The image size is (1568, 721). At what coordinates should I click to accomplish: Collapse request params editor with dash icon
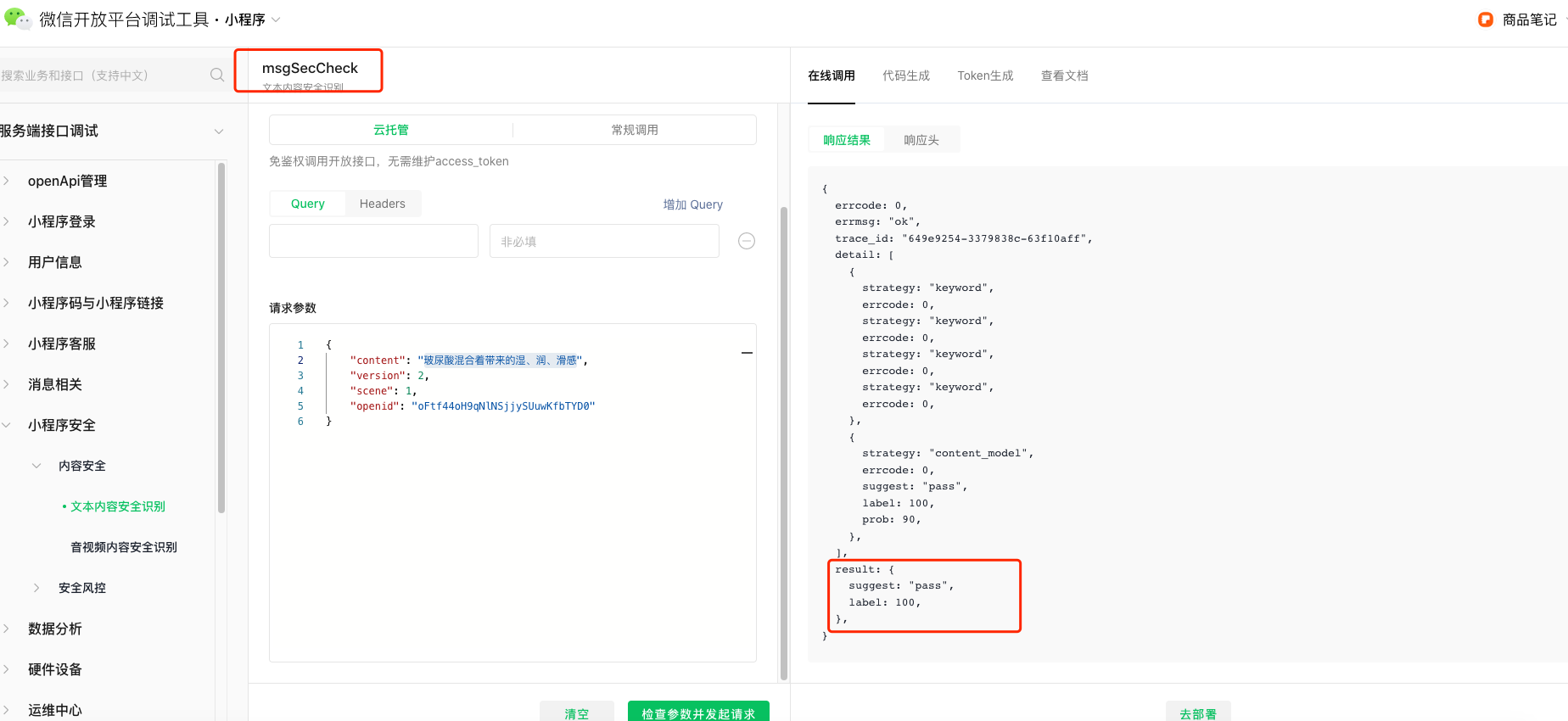point(747,353)
